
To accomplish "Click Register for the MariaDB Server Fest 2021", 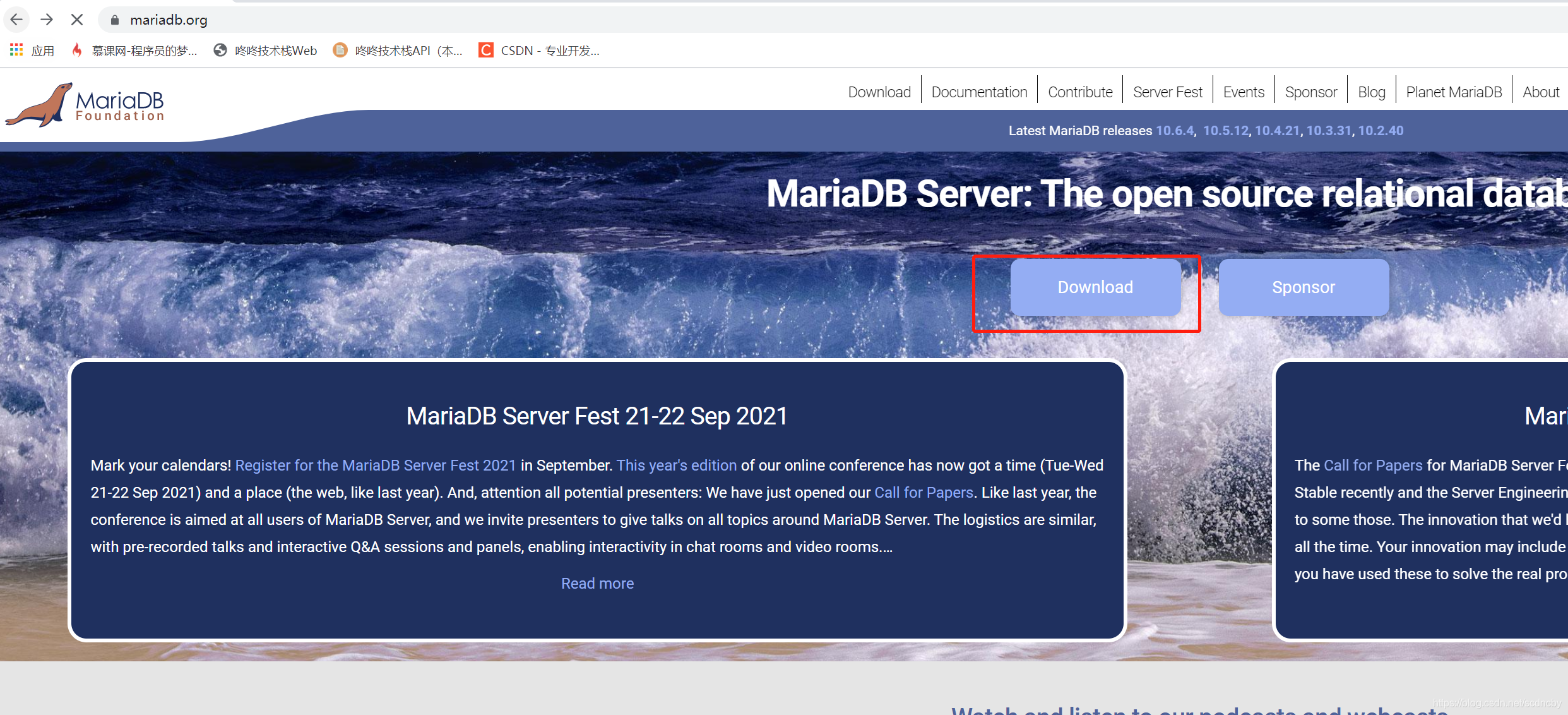I will [376, 466].
